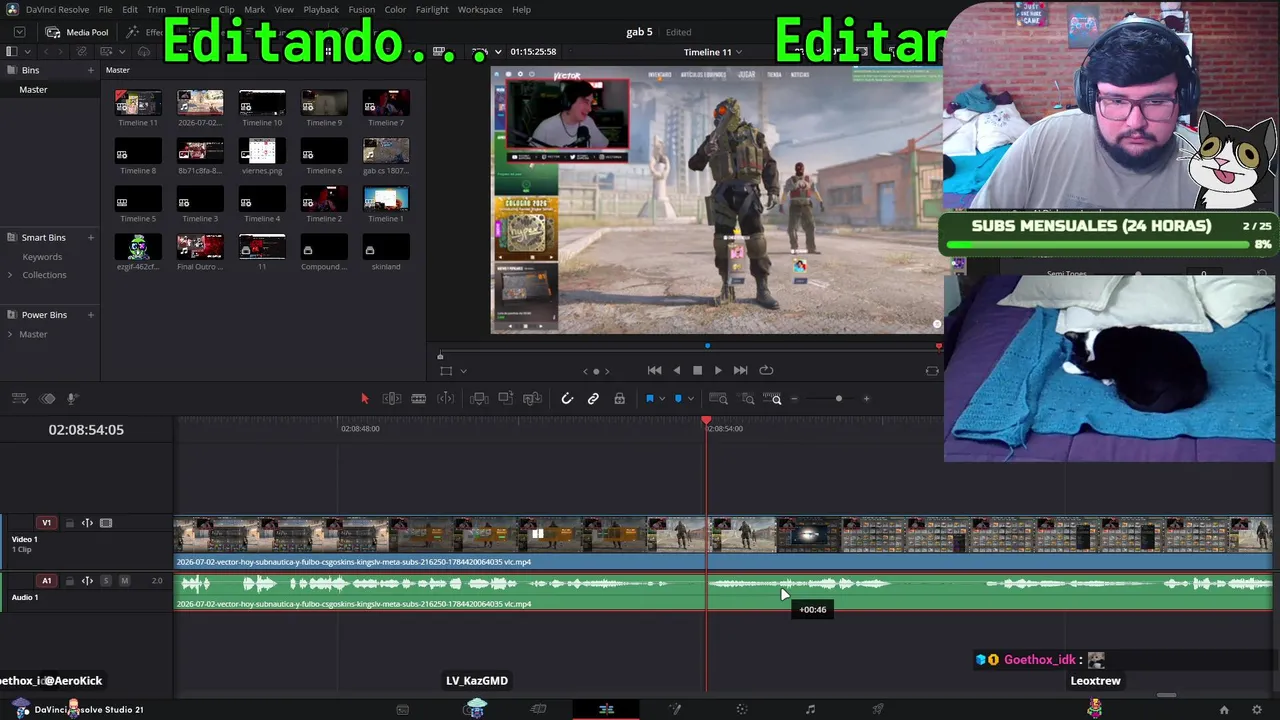The image size is (1280, 720).
Task: Click the timeline zoom out minus
Action: click(794, 399)
